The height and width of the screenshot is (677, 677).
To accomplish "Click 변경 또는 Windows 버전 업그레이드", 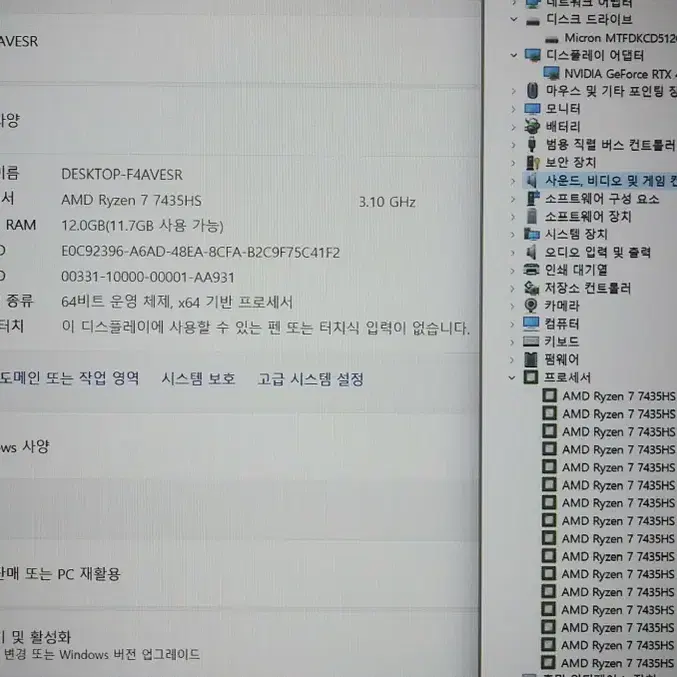I will [102, 655].
